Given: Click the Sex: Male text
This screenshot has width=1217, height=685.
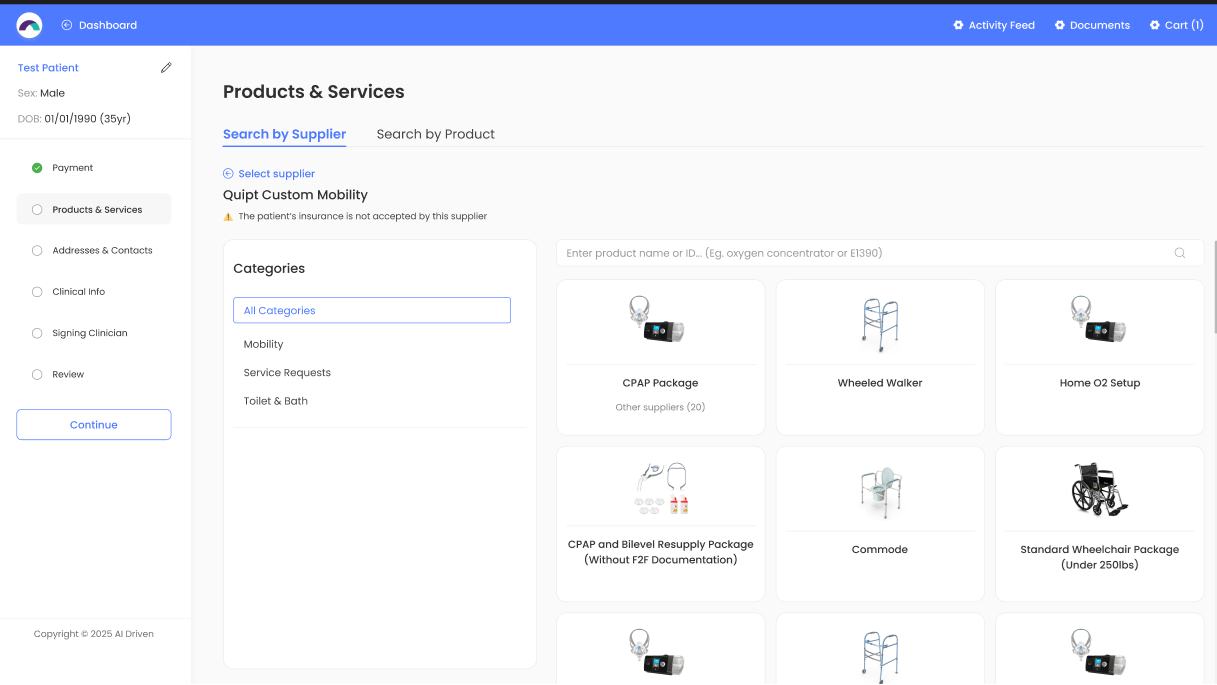Looking at the screenshot, I should (41, 93).
